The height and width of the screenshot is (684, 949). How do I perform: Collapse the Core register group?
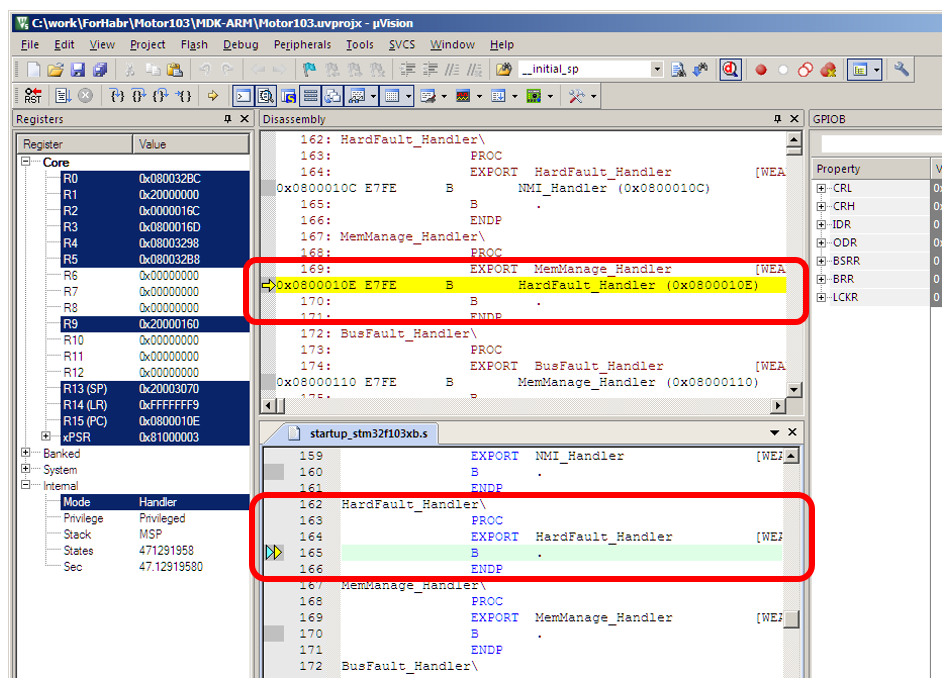(25, 162)
